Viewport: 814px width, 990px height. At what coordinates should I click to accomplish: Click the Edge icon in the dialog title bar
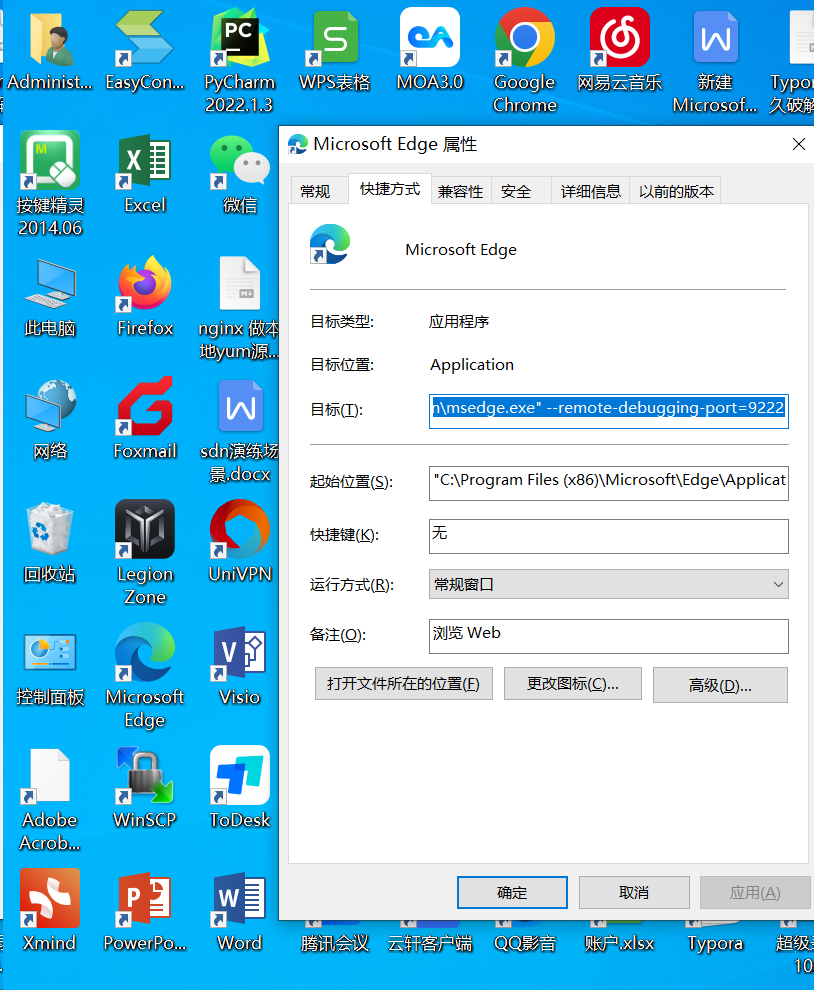point(298,145)
